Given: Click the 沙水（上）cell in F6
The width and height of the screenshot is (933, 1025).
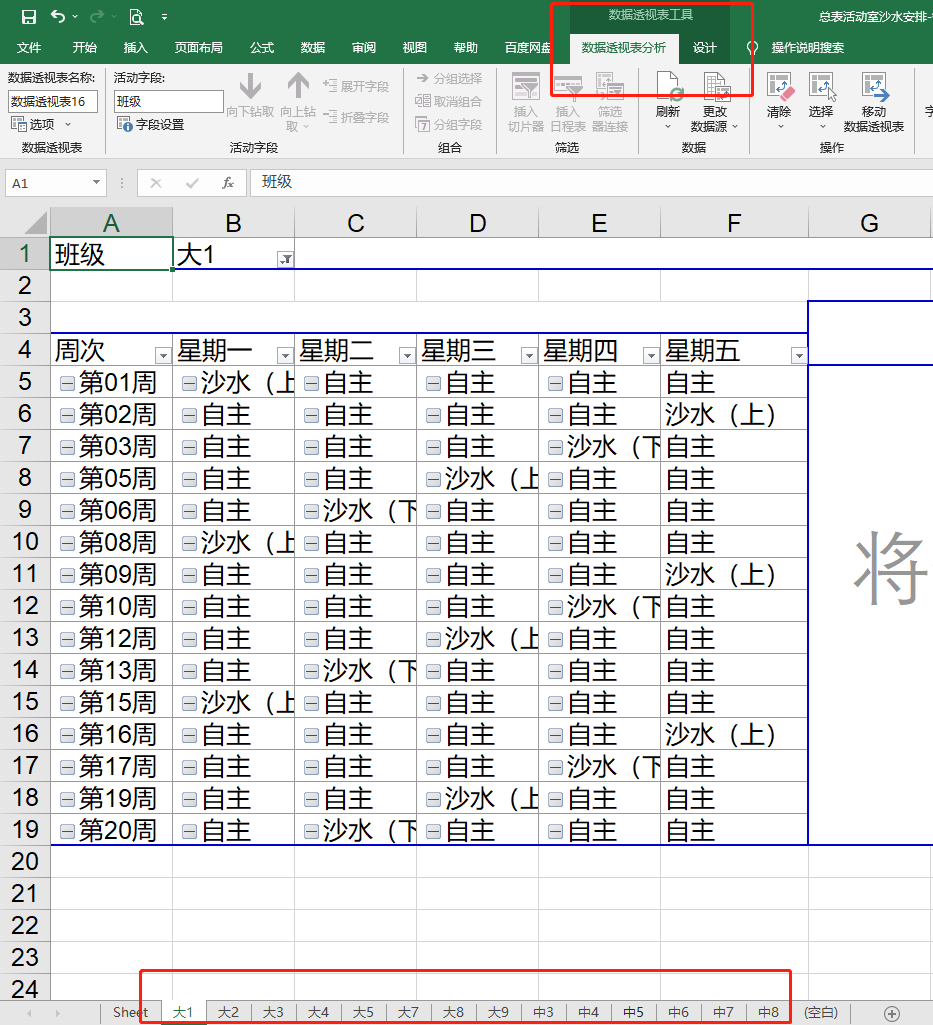Looking at the screenshot, I should [734, 414].
